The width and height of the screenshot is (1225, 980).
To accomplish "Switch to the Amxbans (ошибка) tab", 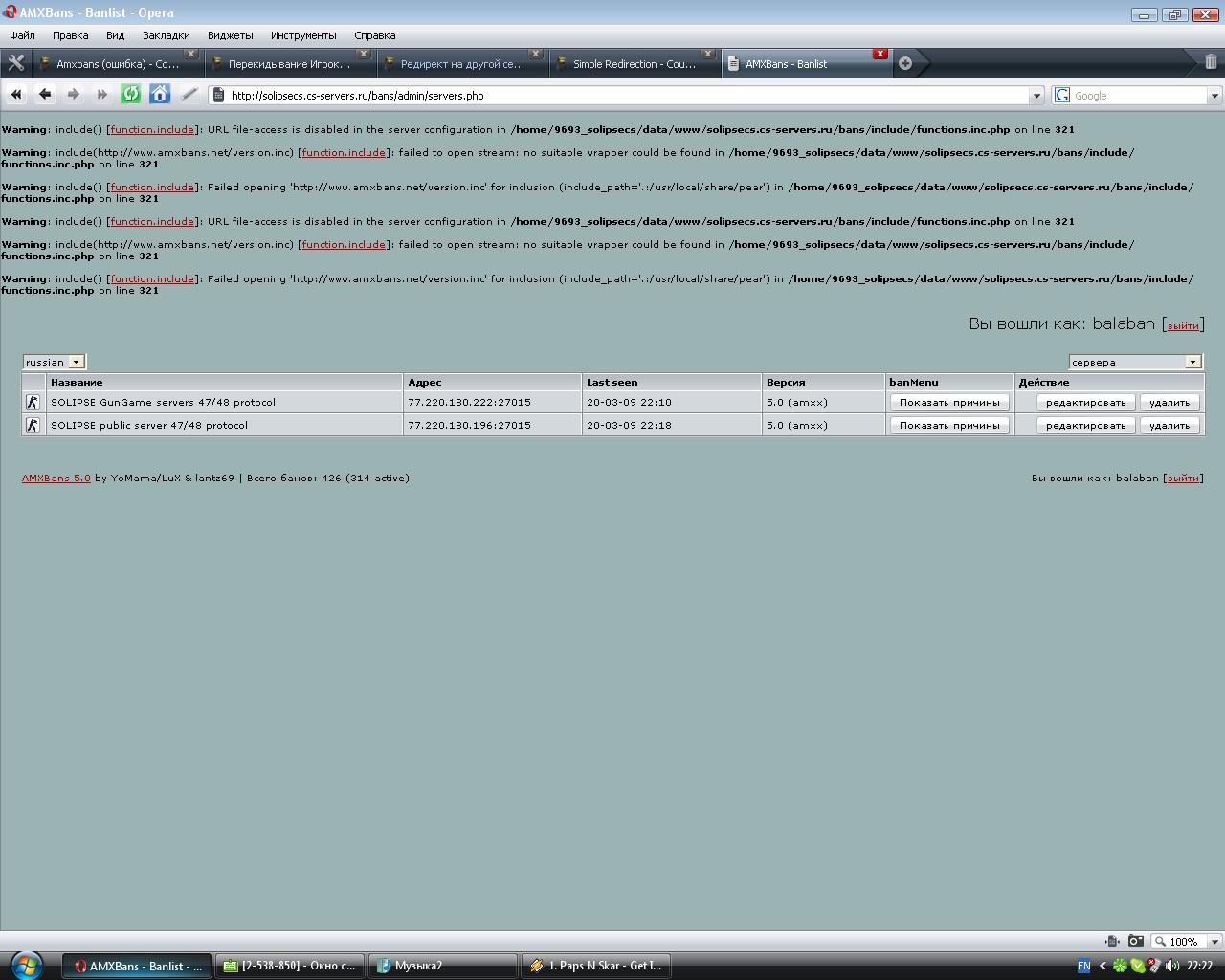I will coord(118,64).
